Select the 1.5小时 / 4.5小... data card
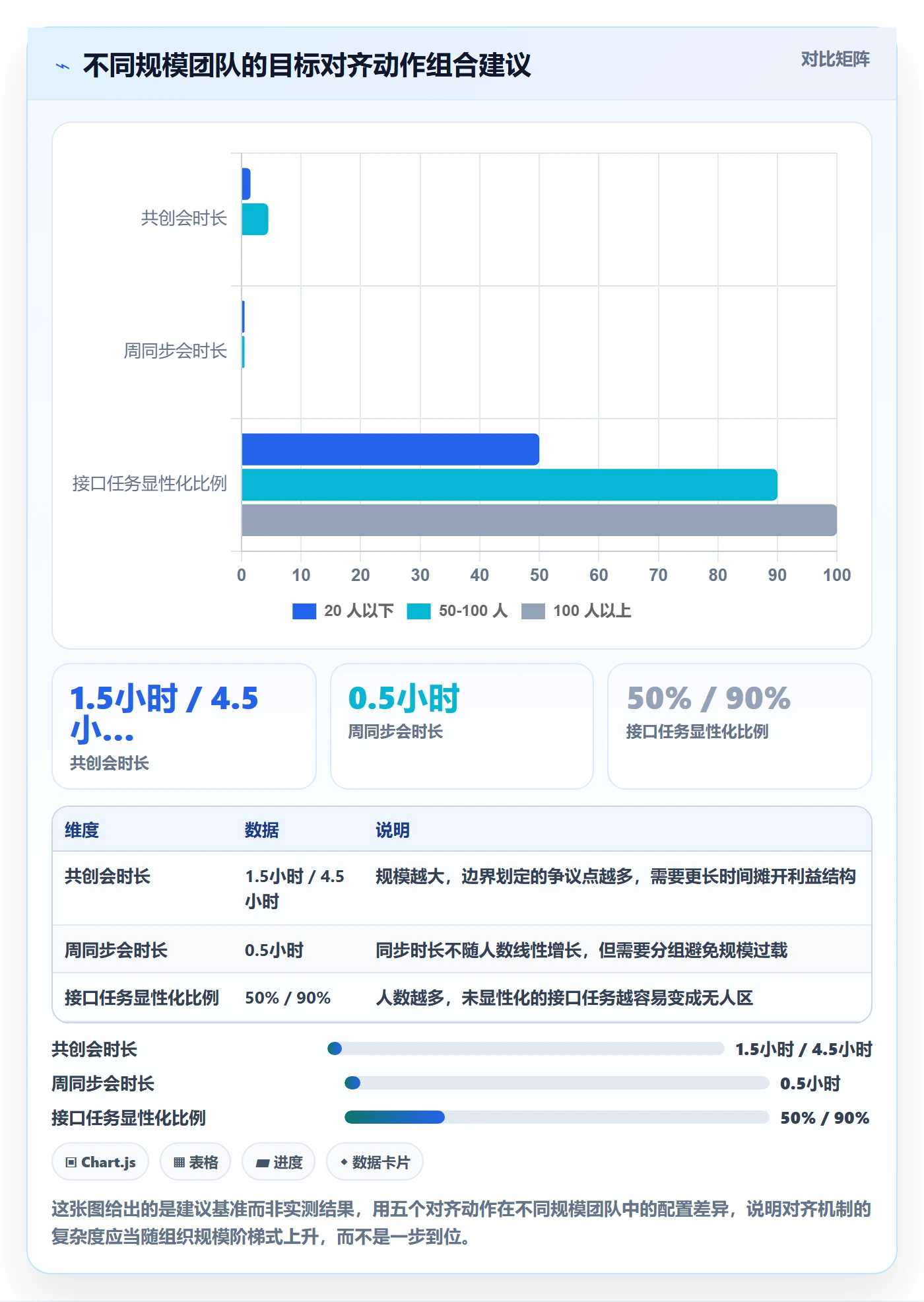The width and height of the screenshot is (924, 1302). [x=184, y=726]
